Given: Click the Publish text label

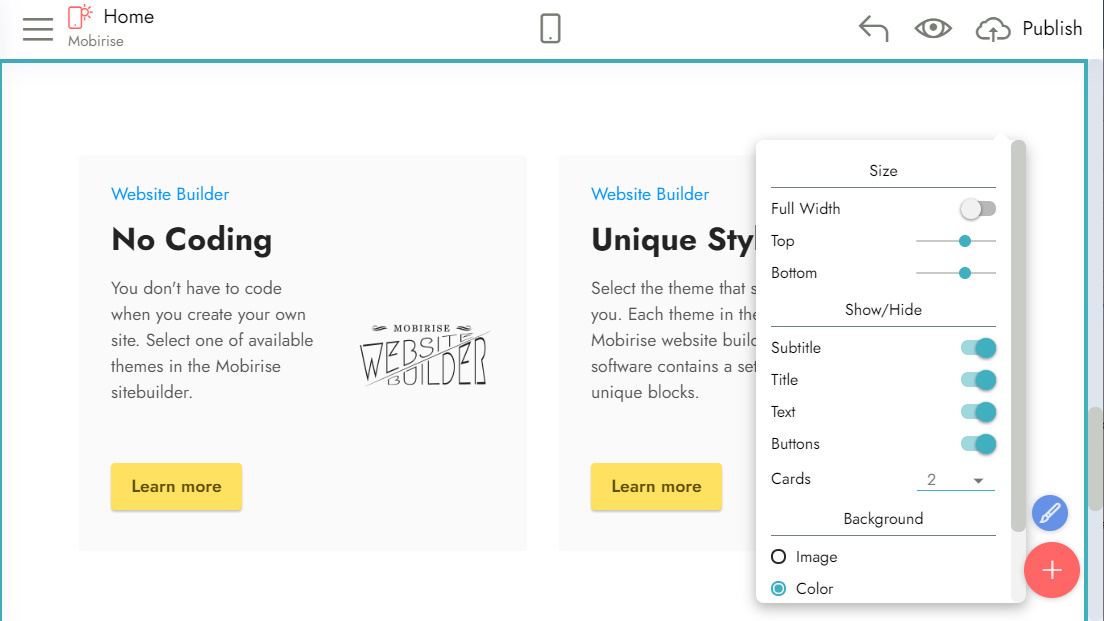Looking at the screenshot, I should (x=1052, y=28).
